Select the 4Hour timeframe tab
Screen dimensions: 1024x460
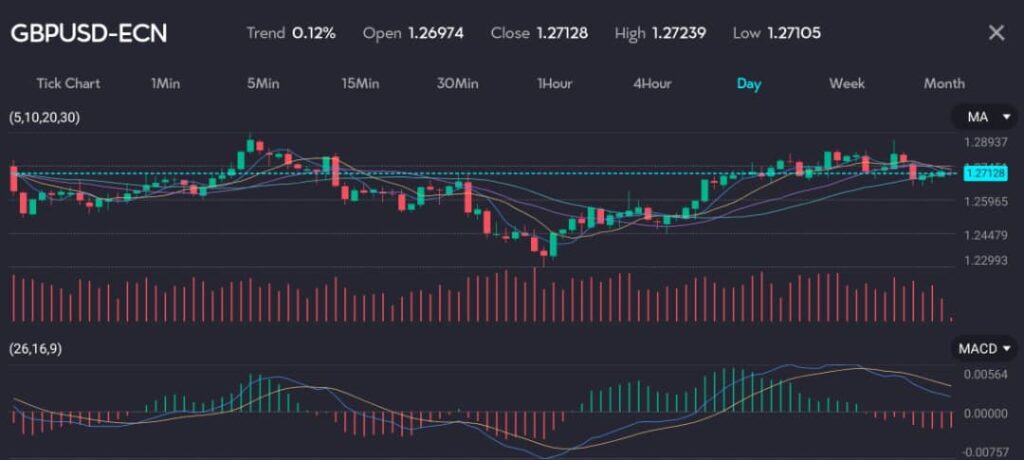coord(652,83)
